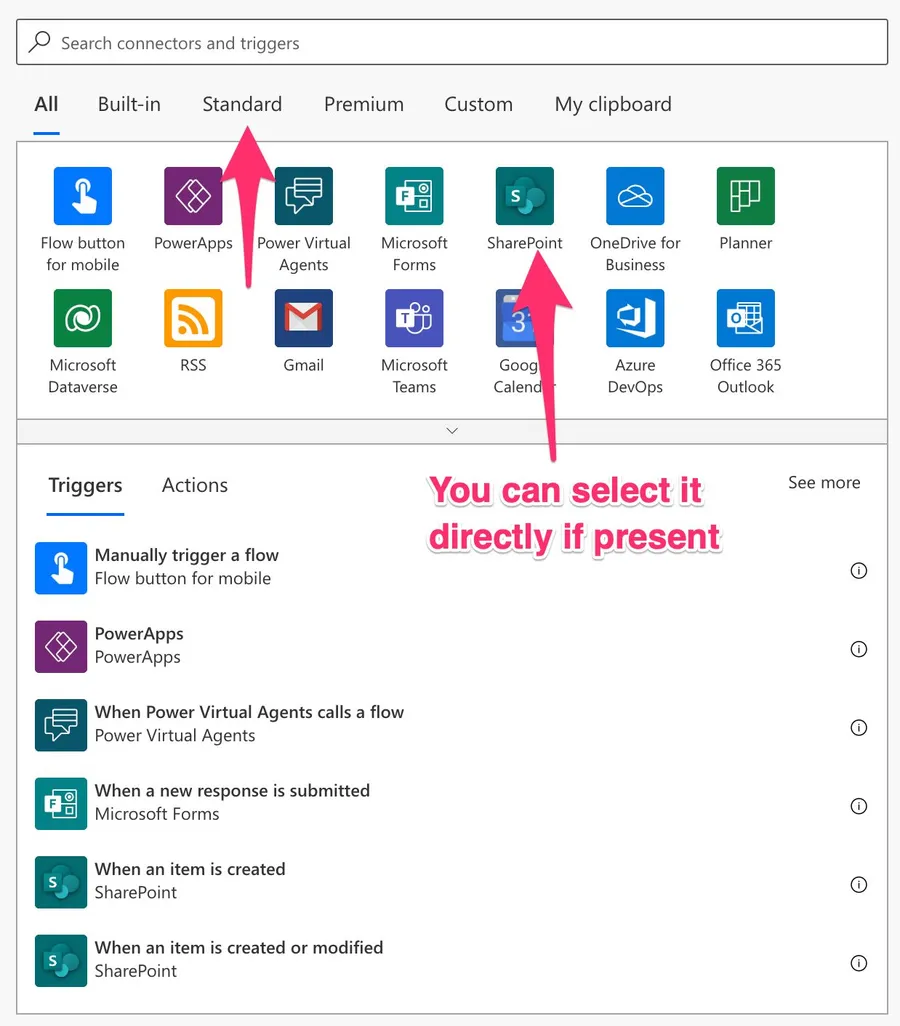Select the Microsoft Teams connector
The height and width of the screenshot is (1026, 900).
coord(414,319)
